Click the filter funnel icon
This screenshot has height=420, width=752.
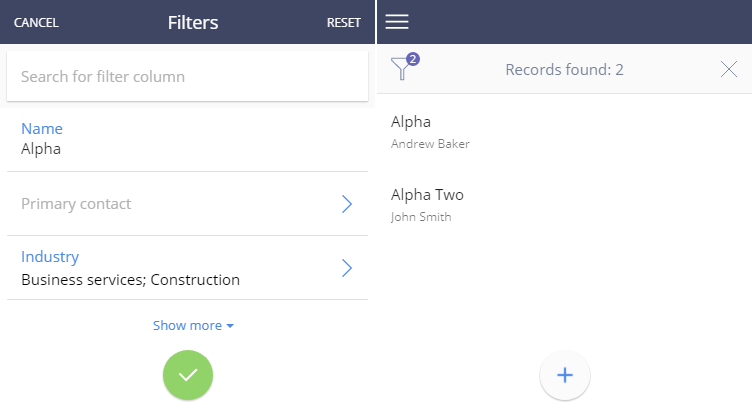tap(401, 69)
